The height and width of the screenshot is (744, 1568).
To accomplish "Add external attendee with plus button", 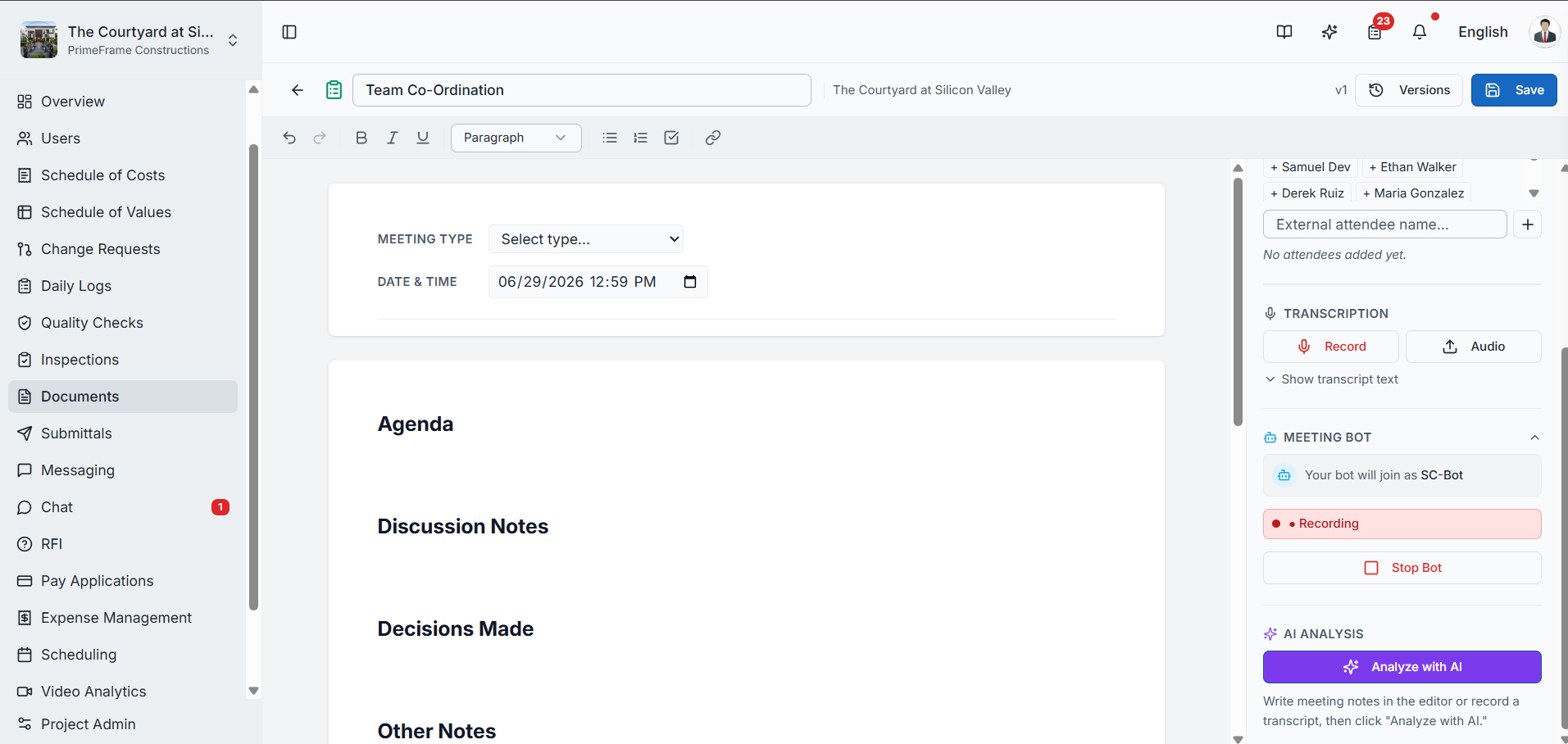I will [x=1528, y=225].
